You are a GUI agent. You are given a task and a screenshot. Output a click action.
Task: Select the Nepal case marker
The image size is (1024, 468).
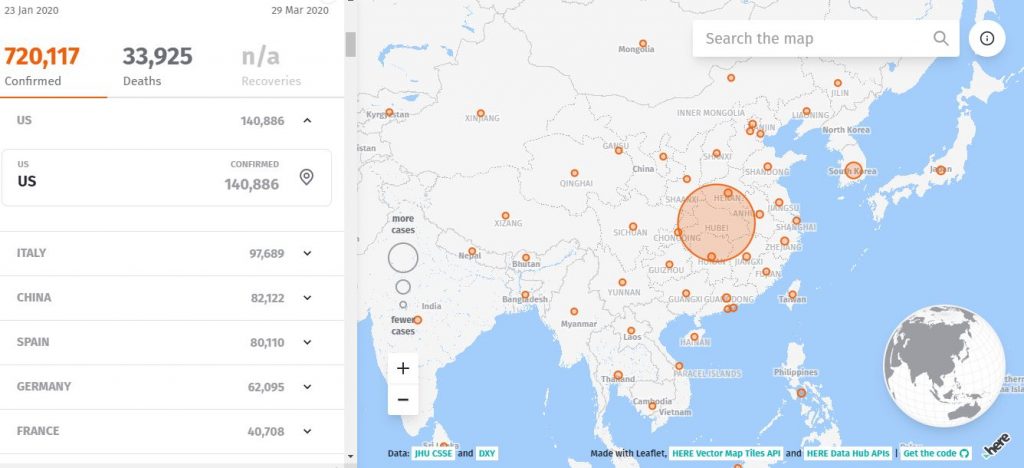point(472,251)
